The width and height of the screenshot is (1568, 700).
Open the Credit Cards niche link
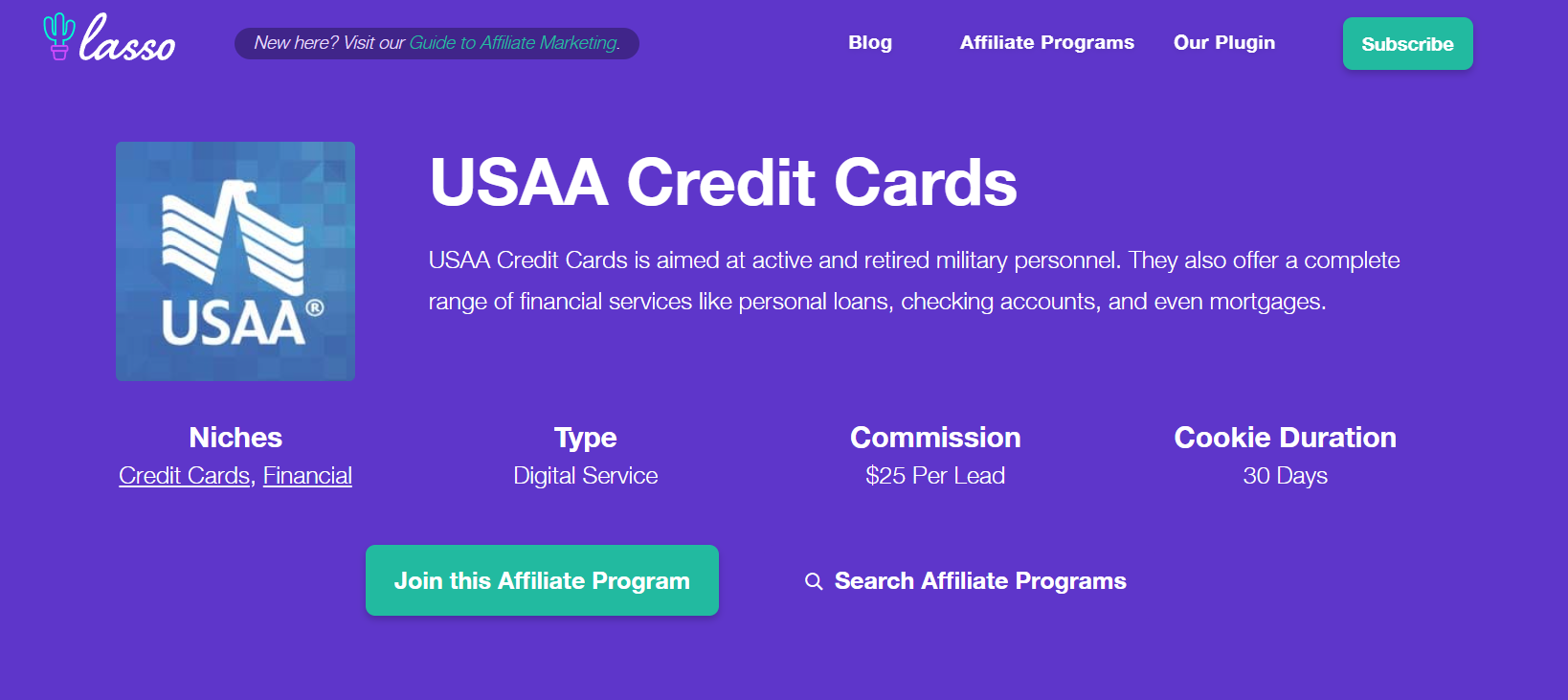[184, 476]
